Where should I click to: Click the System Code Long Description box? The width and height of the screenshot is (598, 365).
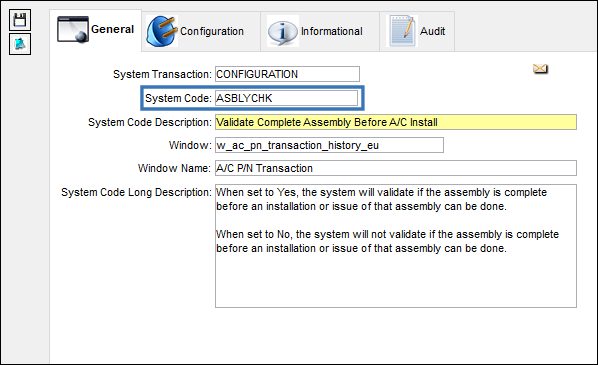(x=396, y=246)
